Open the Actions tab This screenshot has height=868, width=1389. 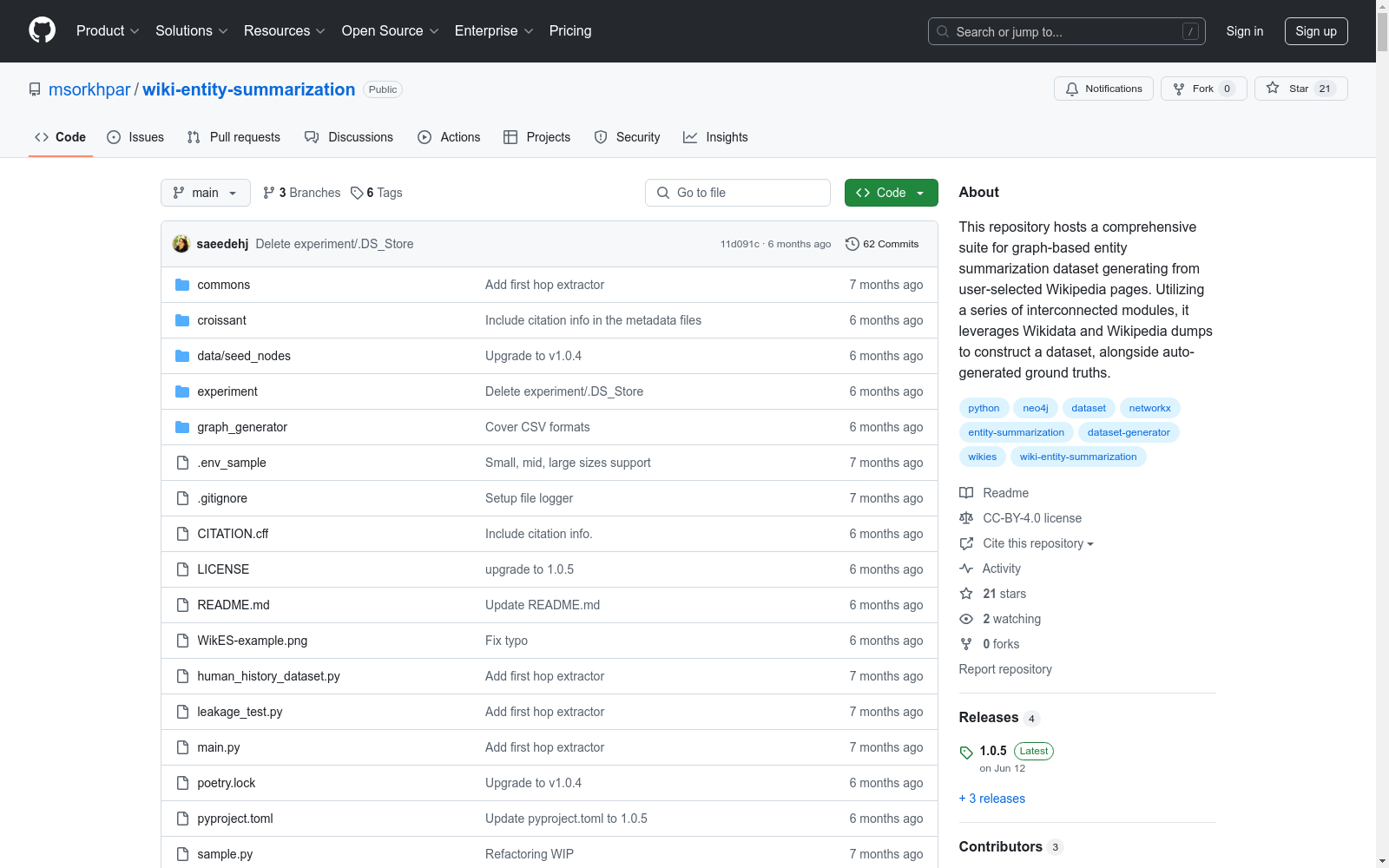(449, 137)
